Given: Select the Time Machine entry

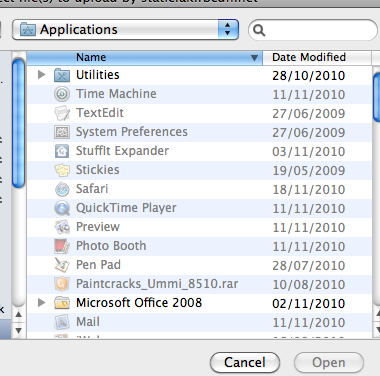Looking at the screenshot, I should 116,94.
